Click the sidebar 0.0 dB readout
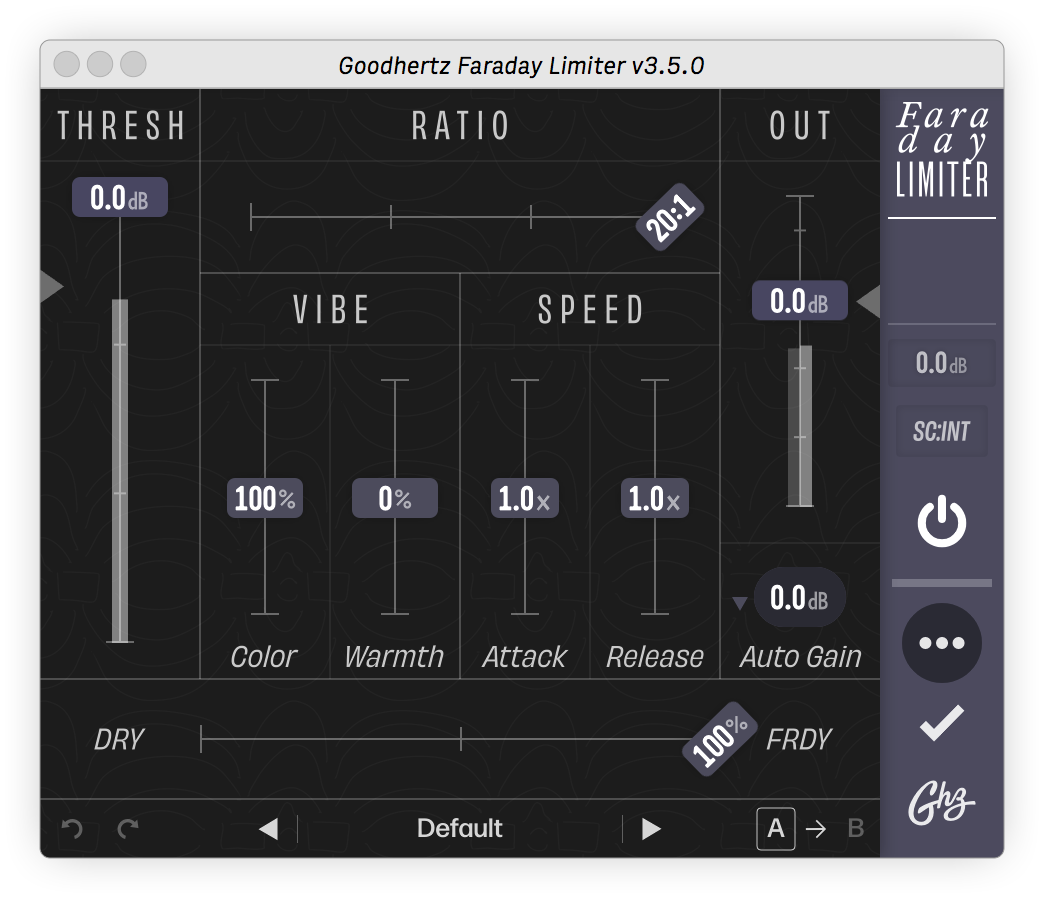Screen dimensions: 1044x898 tap(941, 363)
